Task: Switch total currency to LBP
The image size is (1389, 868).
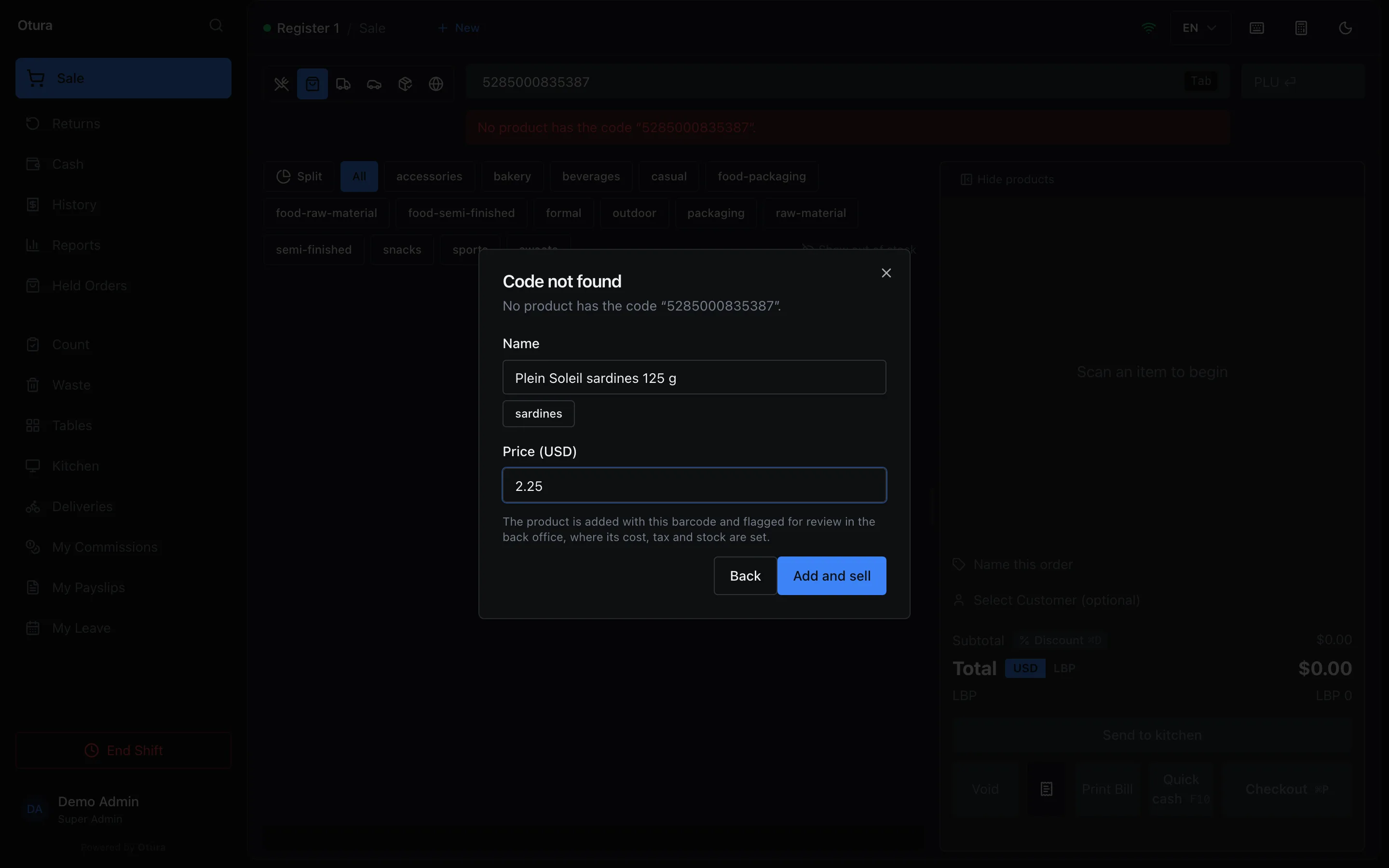Action: pos(1064,668)
